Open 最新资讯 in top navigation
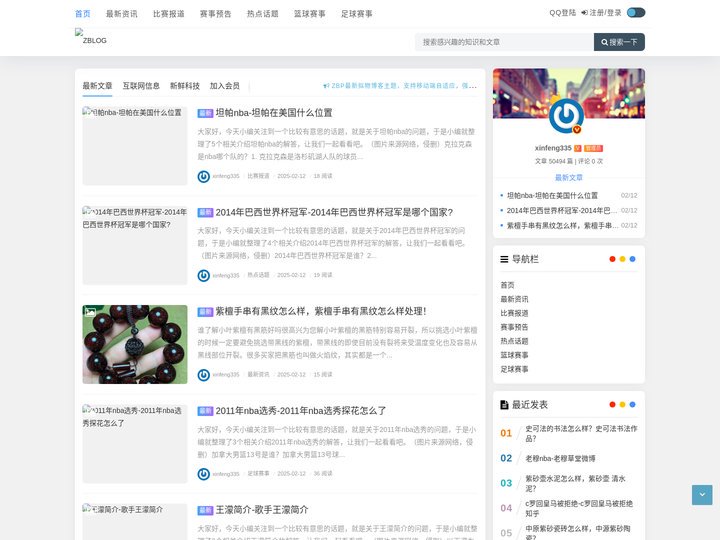The height and width of the screenshot is (540, 720). coord(122,14)
